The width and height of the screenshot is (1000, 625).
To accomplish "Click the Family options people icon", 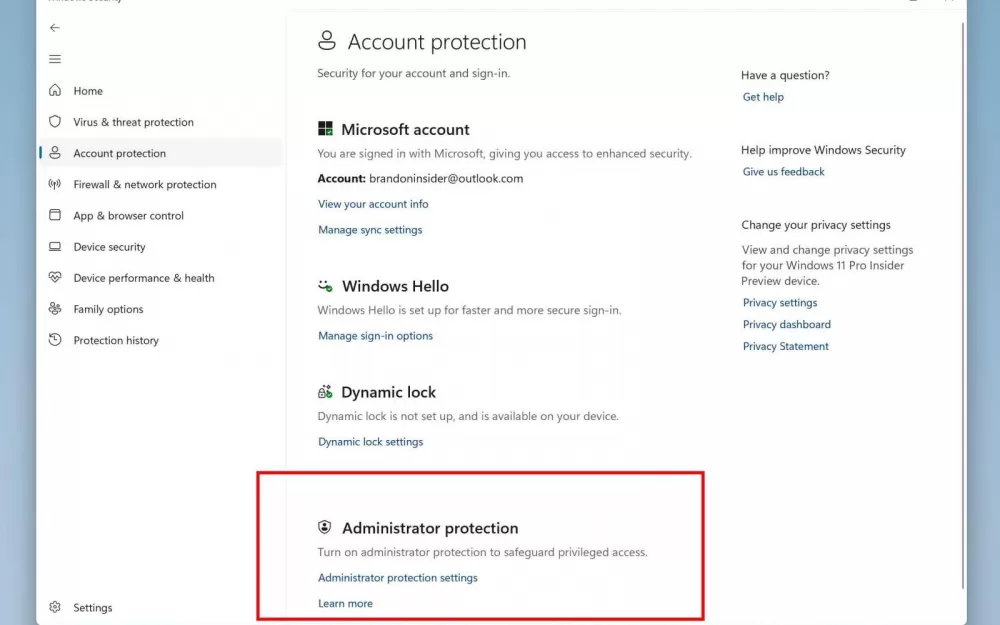I will point(55,309).
